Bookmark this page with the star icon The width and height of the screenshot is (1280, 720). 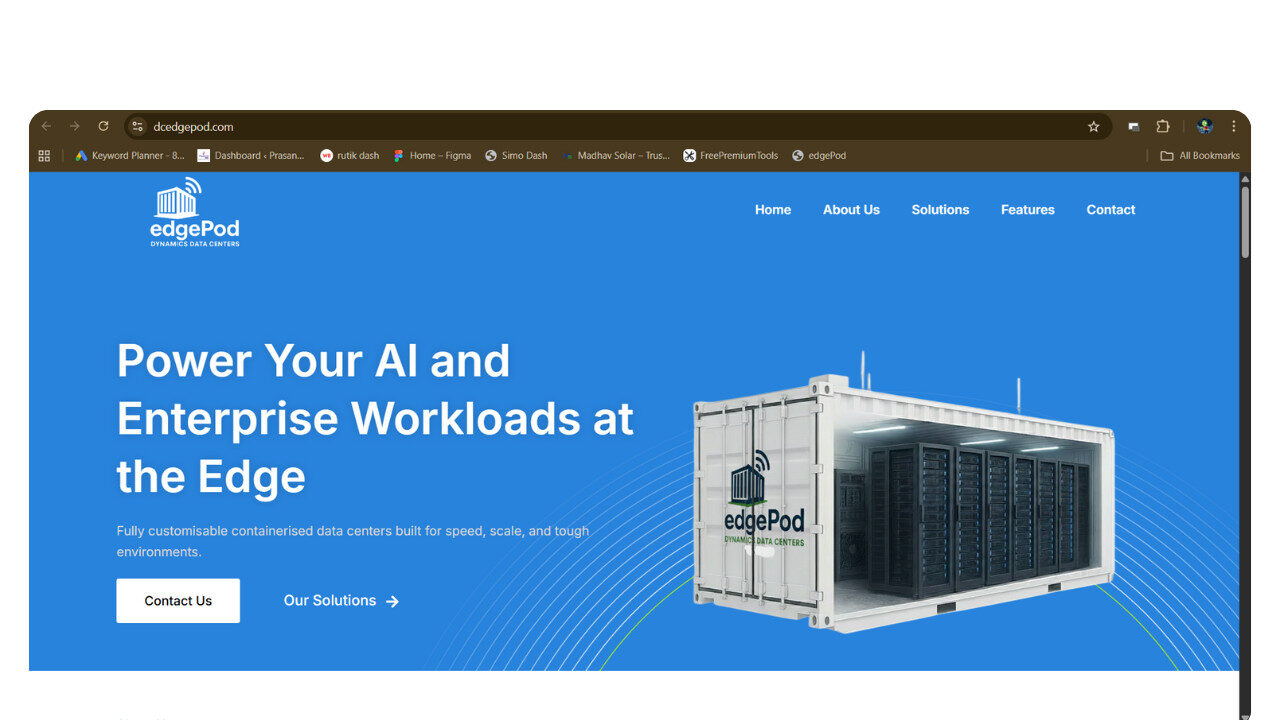[1093, 127]
